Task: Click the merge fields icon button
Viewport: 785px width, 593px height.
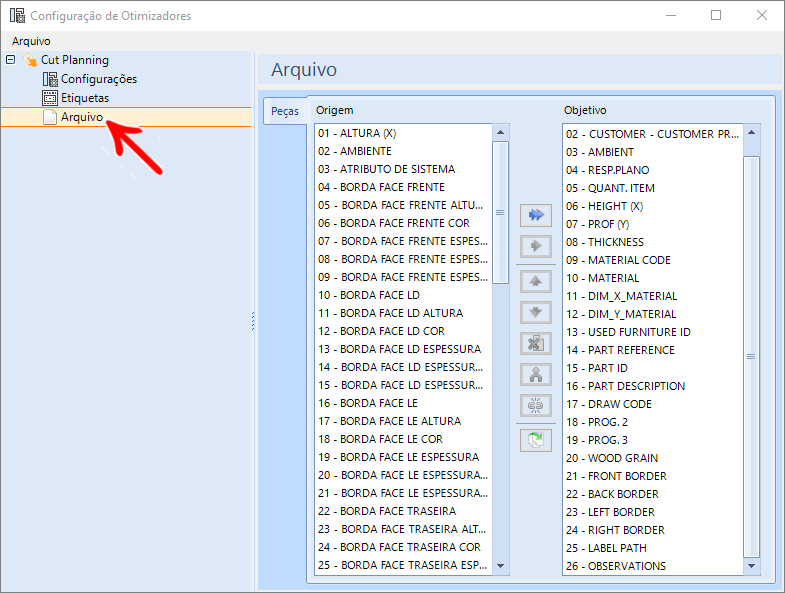Action: click(536, 375)
